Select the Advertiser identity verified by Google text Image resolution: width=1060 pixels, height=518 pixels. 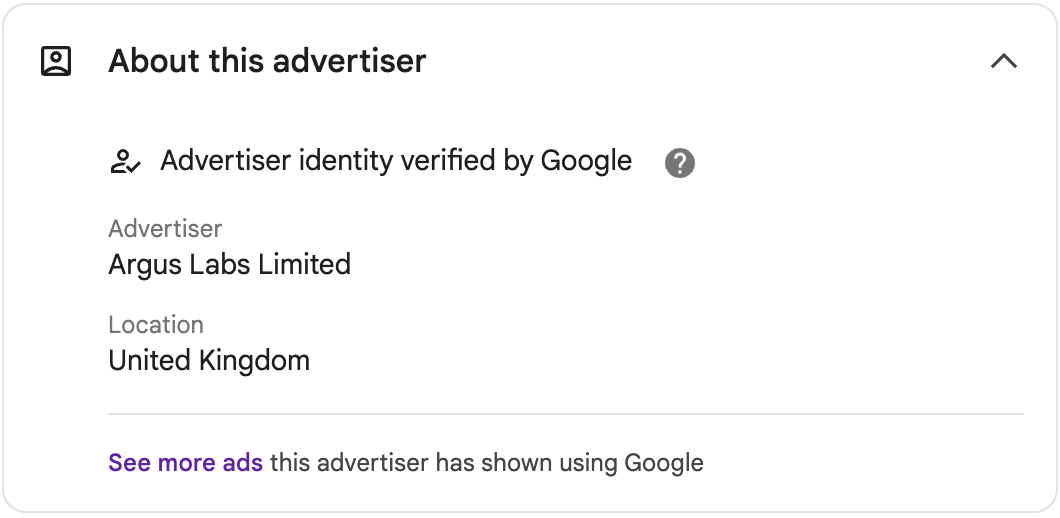point(396,161)
